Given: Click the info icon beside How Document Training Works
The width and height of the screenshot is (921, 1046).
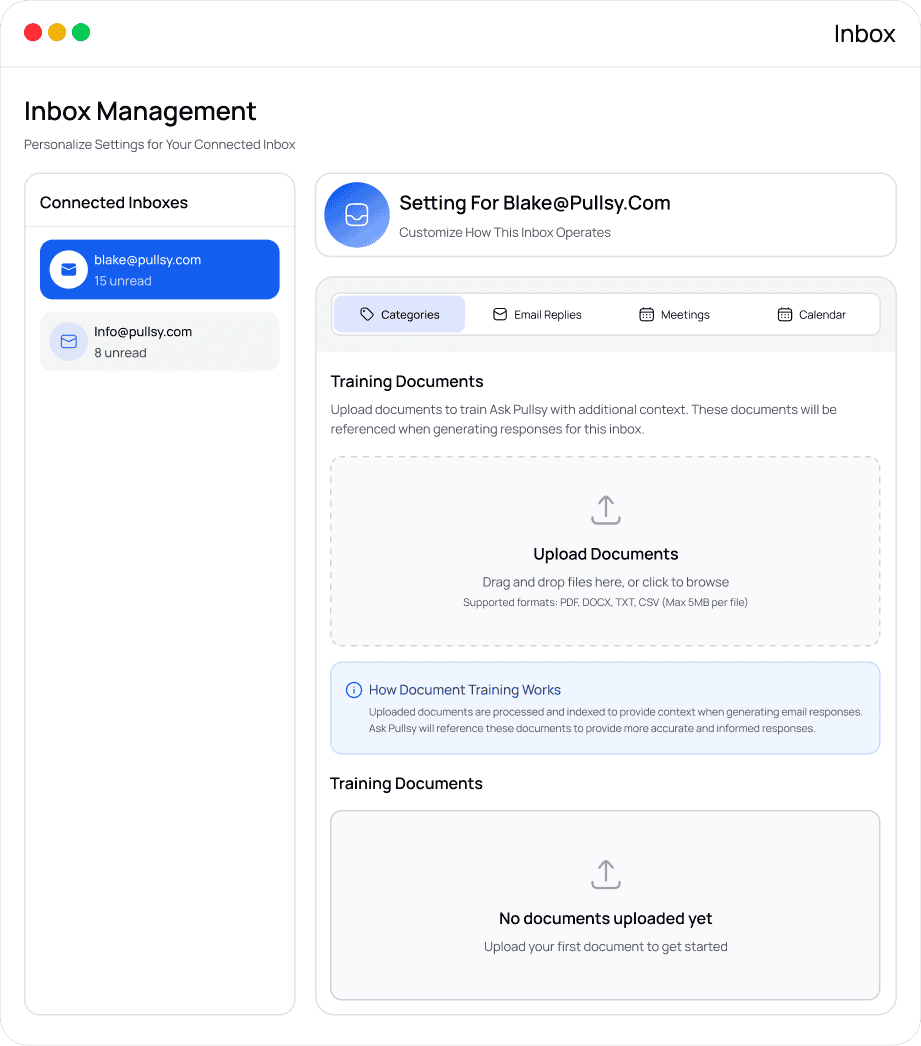Looking at the screenshot, I should (353, 690).
